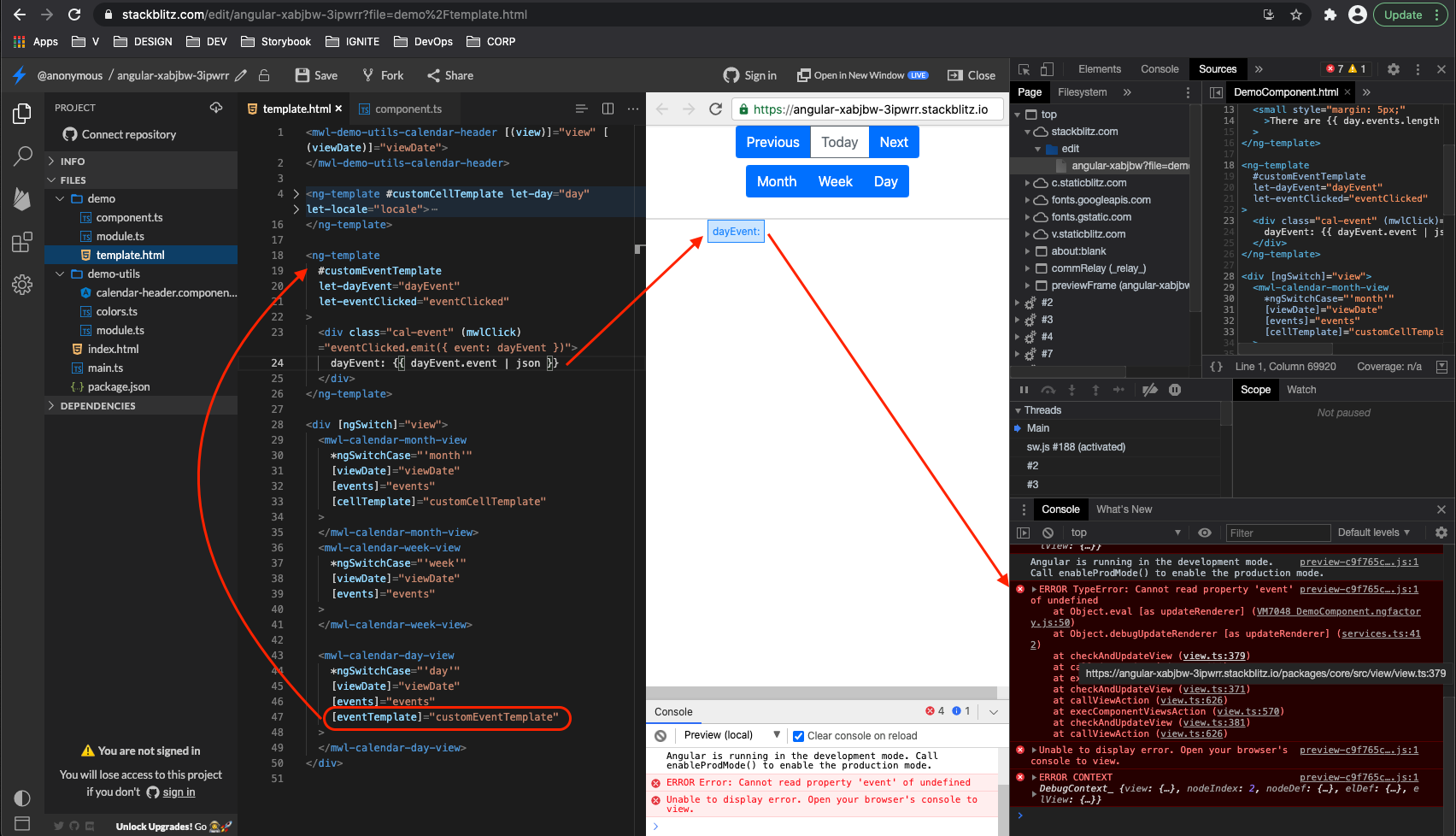Collapse the demo folder
The image size is (1456, 836).
tap(60, 198)
